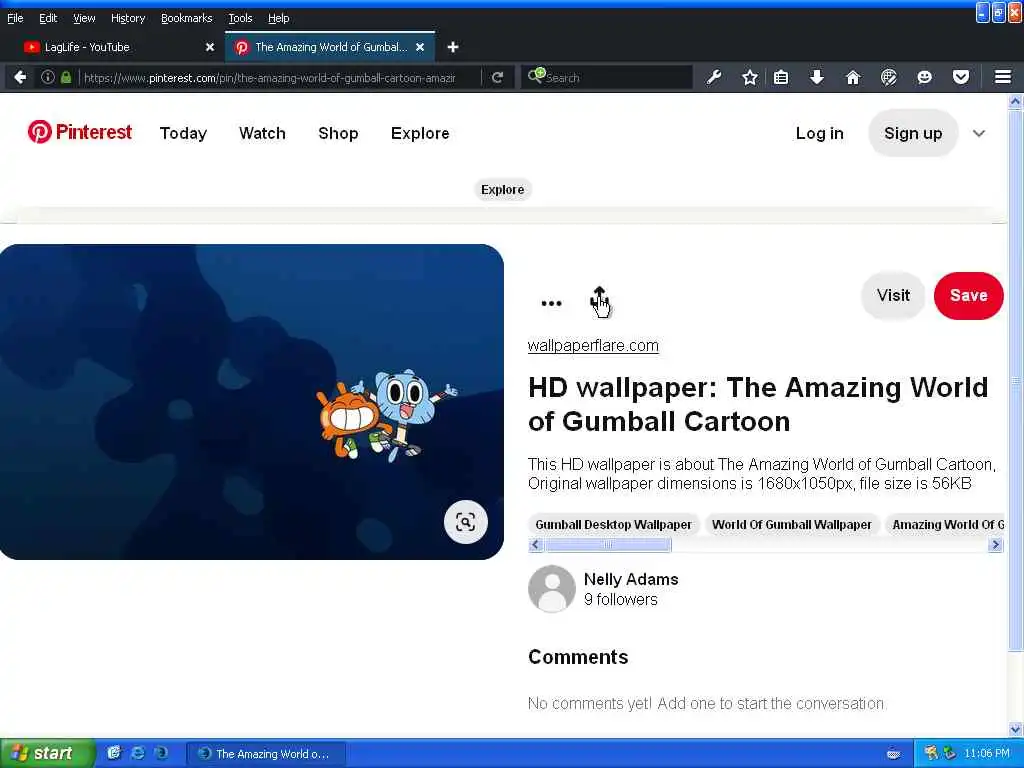Click the wrench developer tools icon
Viewport: 1024px width, 768px height.
[714, 77]
